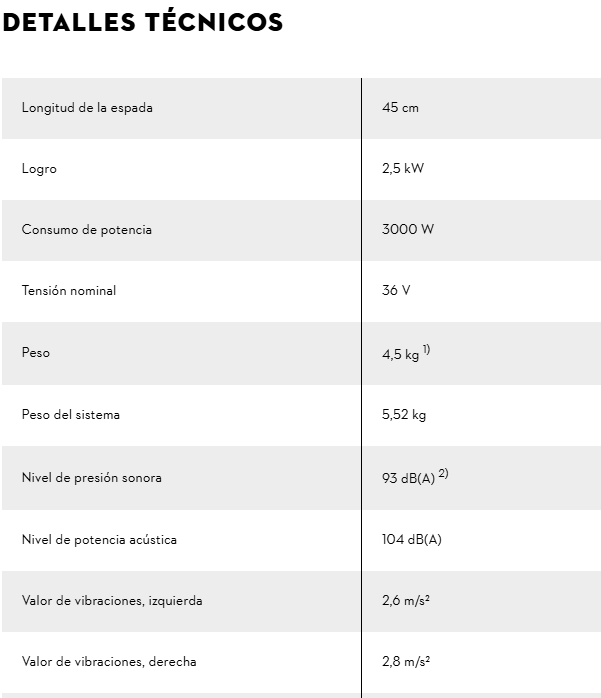Click footnote 2 superscript beside 93 dB(A)
The width and height of the screenshot is (601, 698).
(443, 473)
